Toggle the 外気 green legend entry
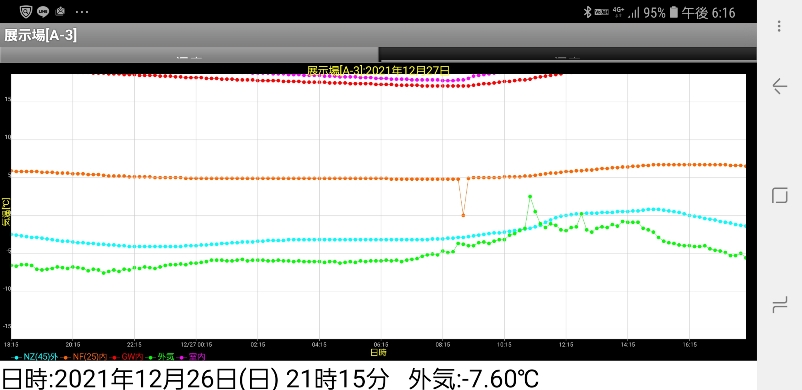 pyautogui.click(x=161, y=356)
